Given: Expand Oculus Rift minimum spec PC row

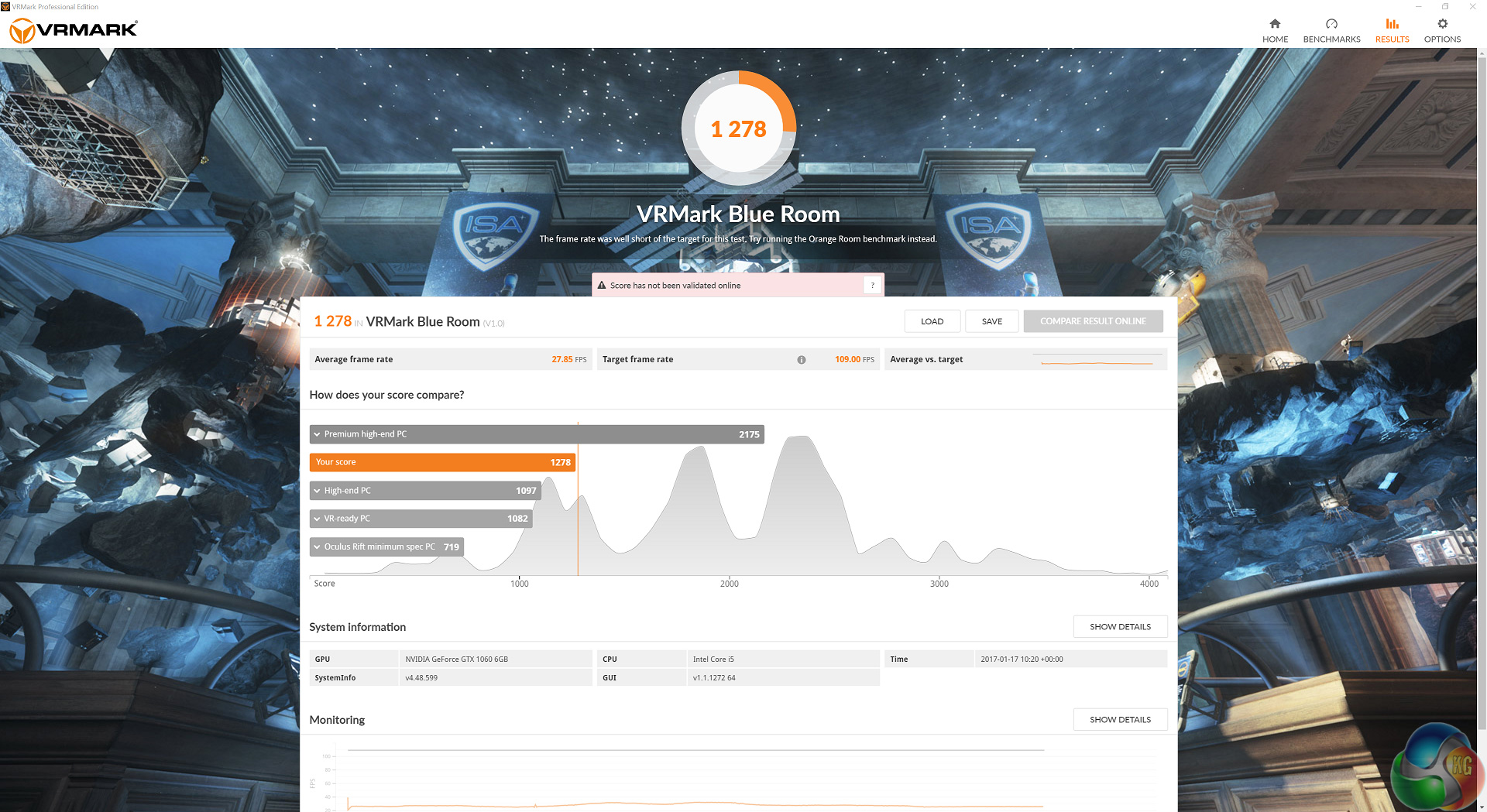Looking at the screenshot, I should [386, 546].
